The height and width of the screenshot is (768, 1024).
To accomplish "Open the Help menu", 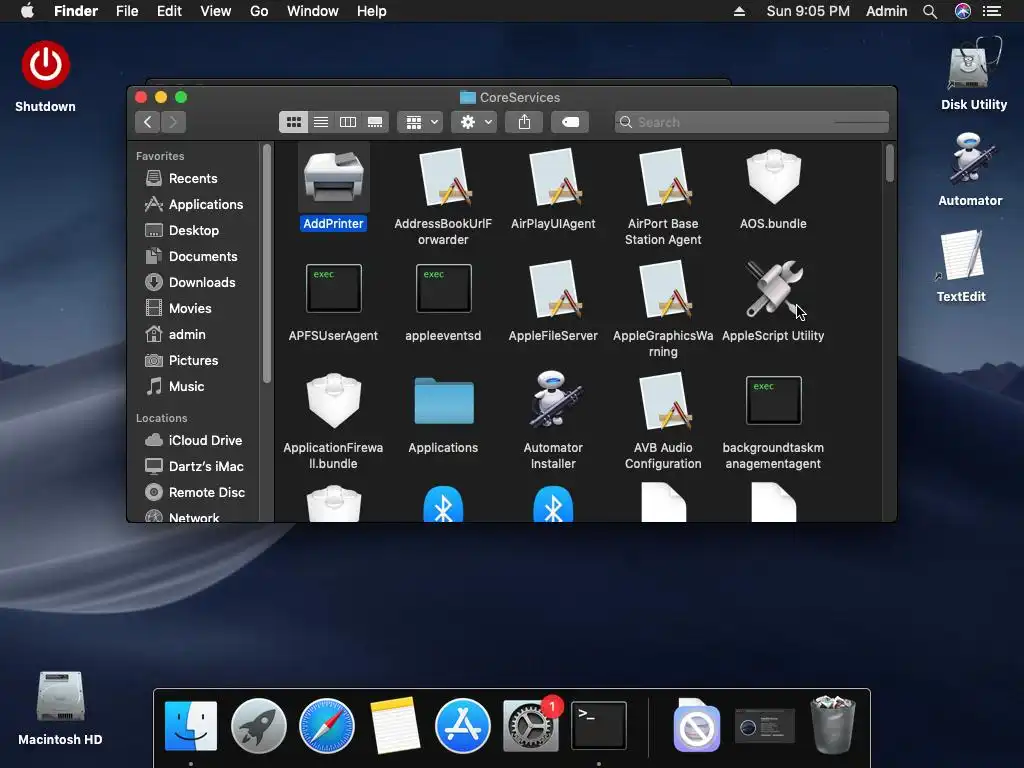I will (x=372, y=11).
